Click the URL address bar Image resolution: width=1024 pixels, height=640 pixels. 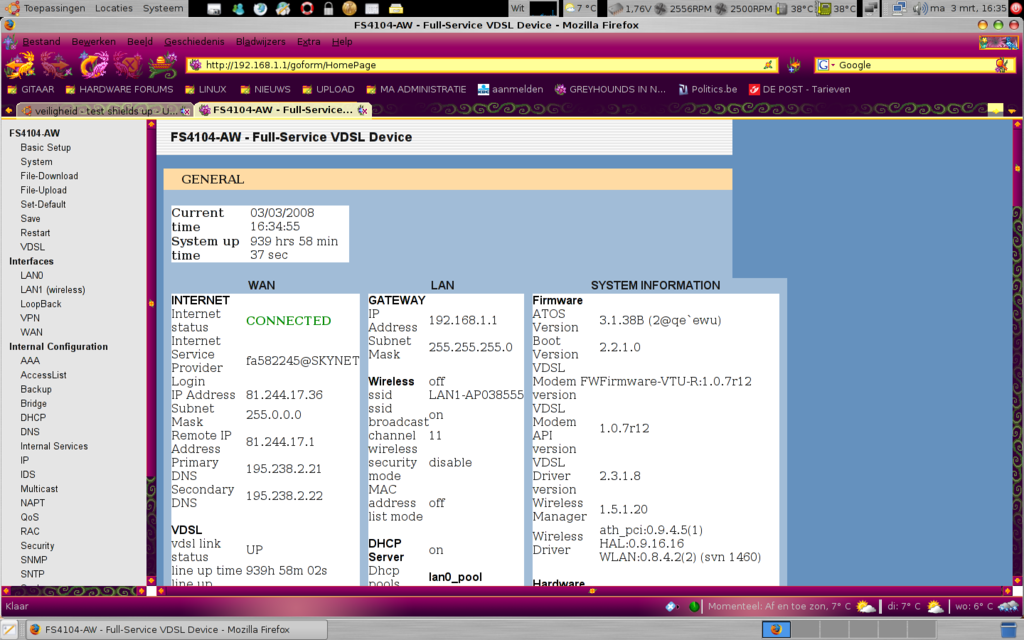pyautogui.click(x=480, y=65)
